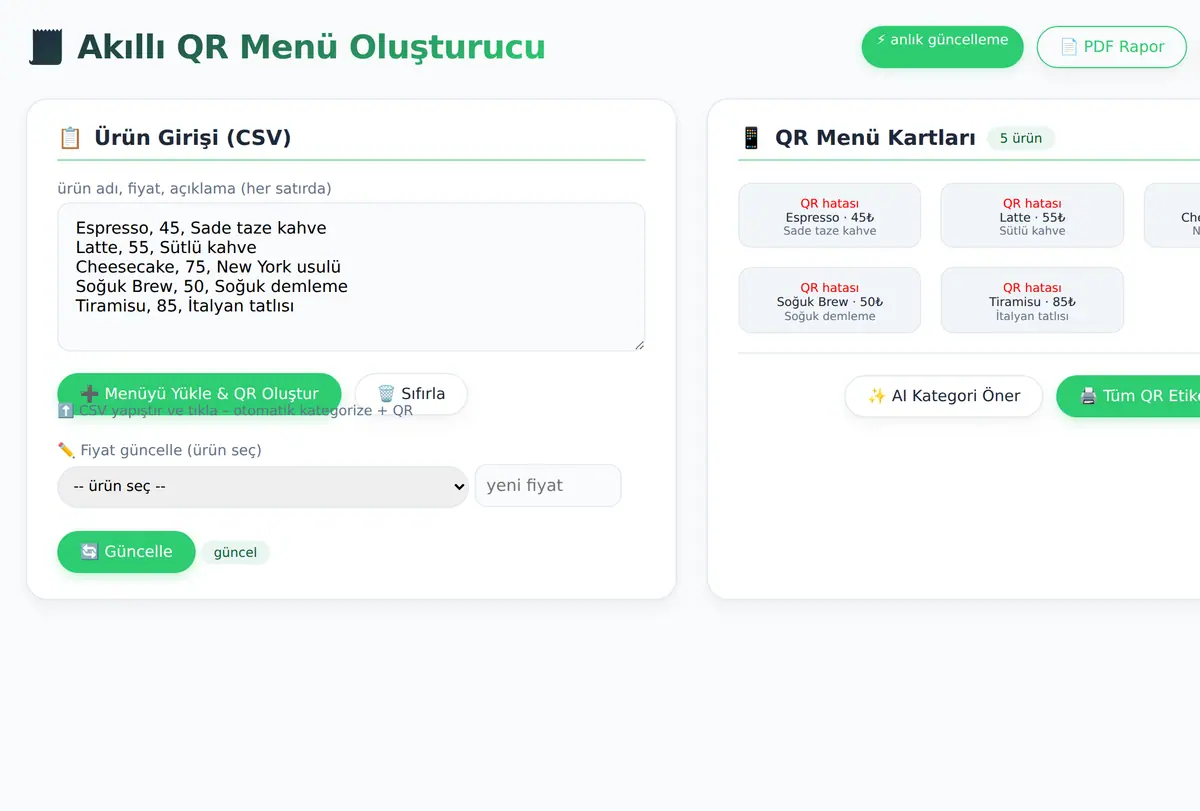Click the '5 ürün' count badge
This screenshot has height=811, width=1200.
pos(1021,139)
